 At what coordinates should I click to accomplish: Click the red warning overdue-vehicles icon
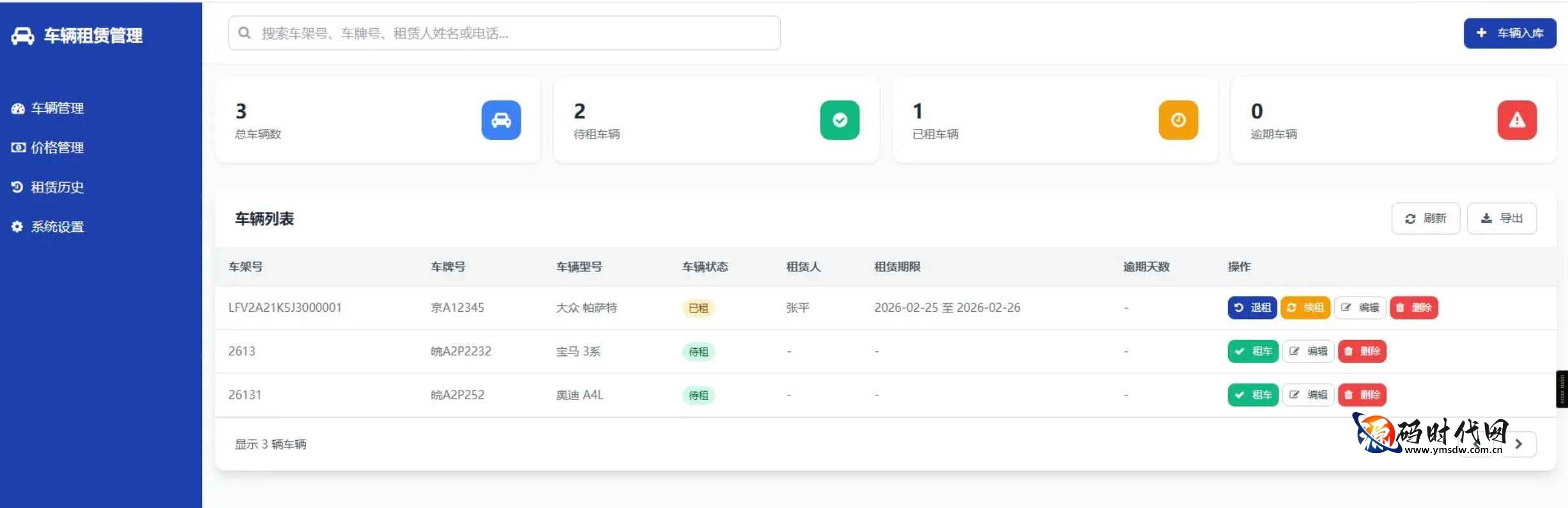click(x=1517, y=120)
